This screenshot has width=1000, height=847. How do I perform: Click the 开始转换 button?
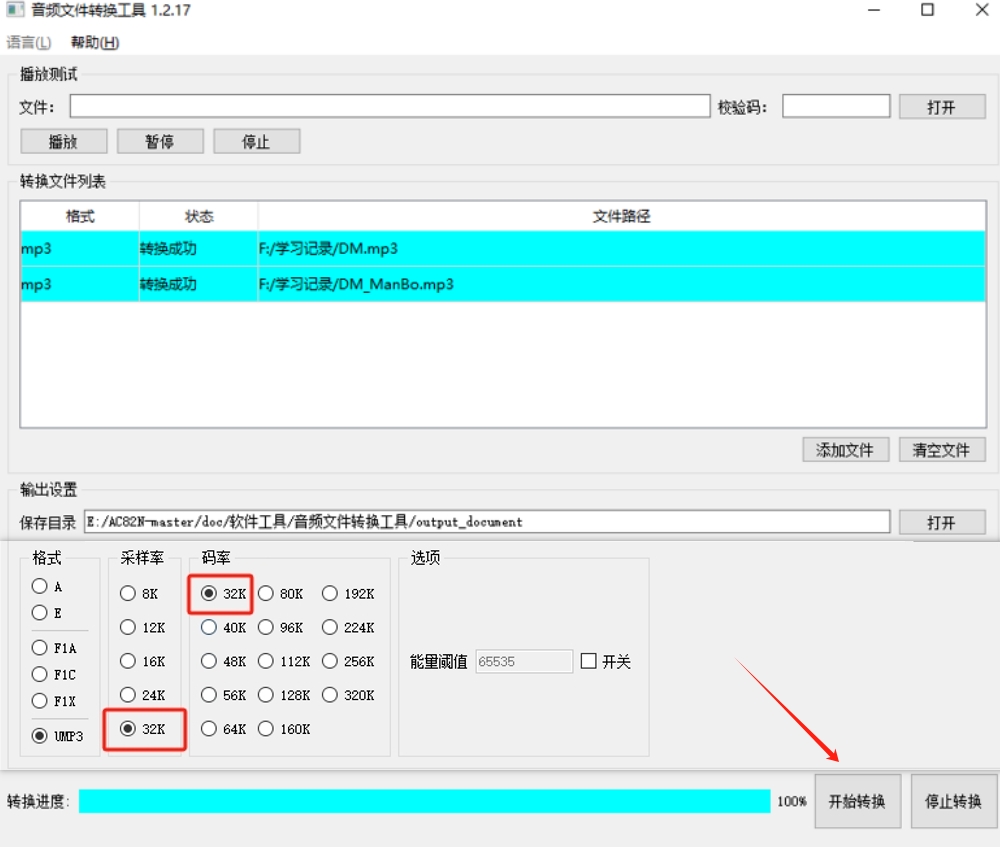click(x=857, y=801)
